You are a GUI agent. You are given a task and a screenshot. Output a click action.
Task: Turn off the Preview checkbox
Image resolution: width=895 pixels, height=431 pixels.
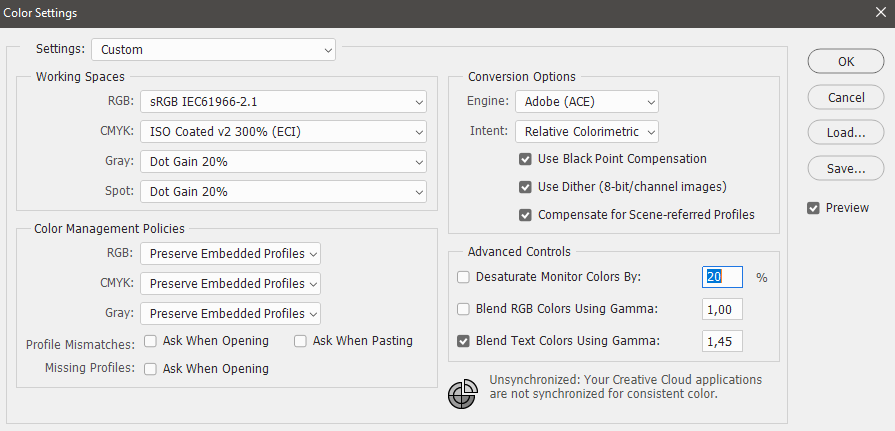(x=814, y=208)
